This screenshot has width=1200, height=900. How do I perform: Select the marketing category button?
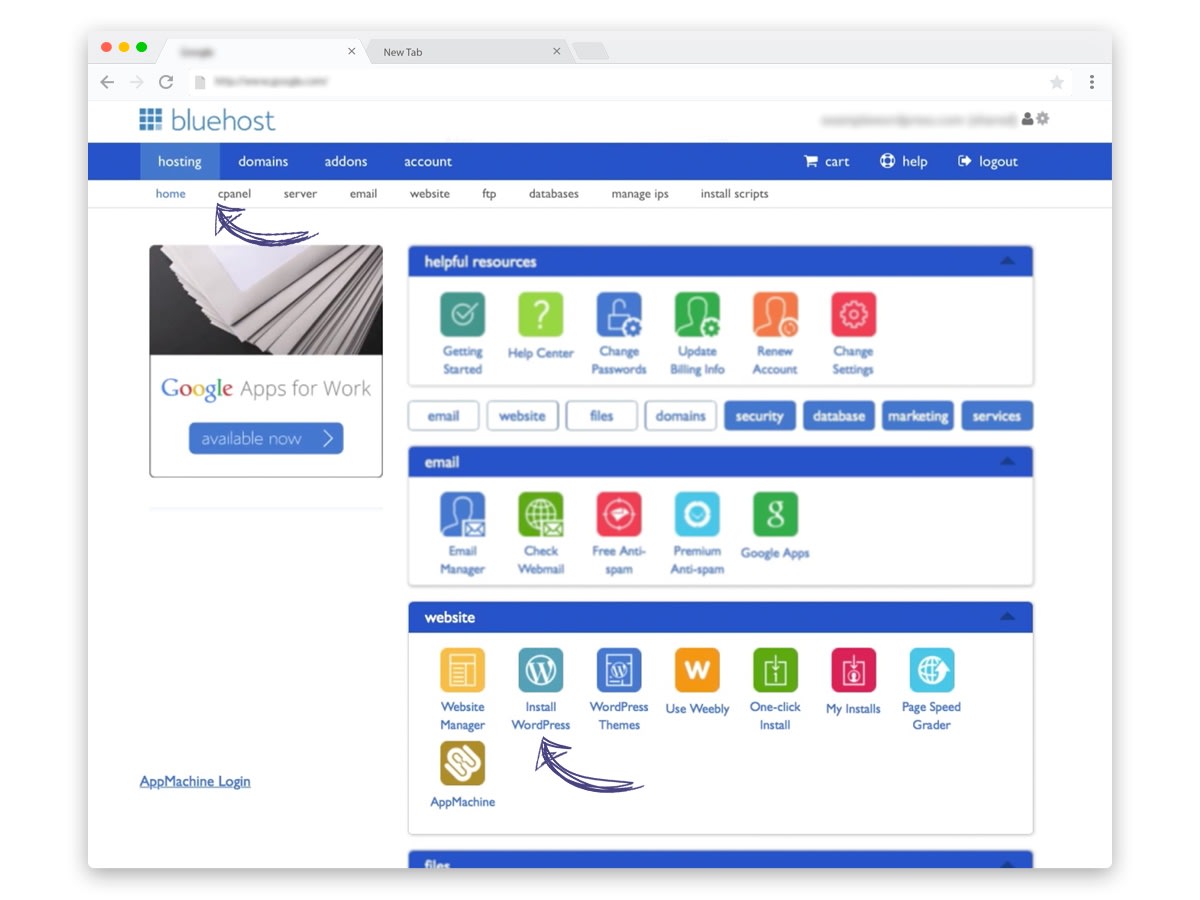(918, 416)
